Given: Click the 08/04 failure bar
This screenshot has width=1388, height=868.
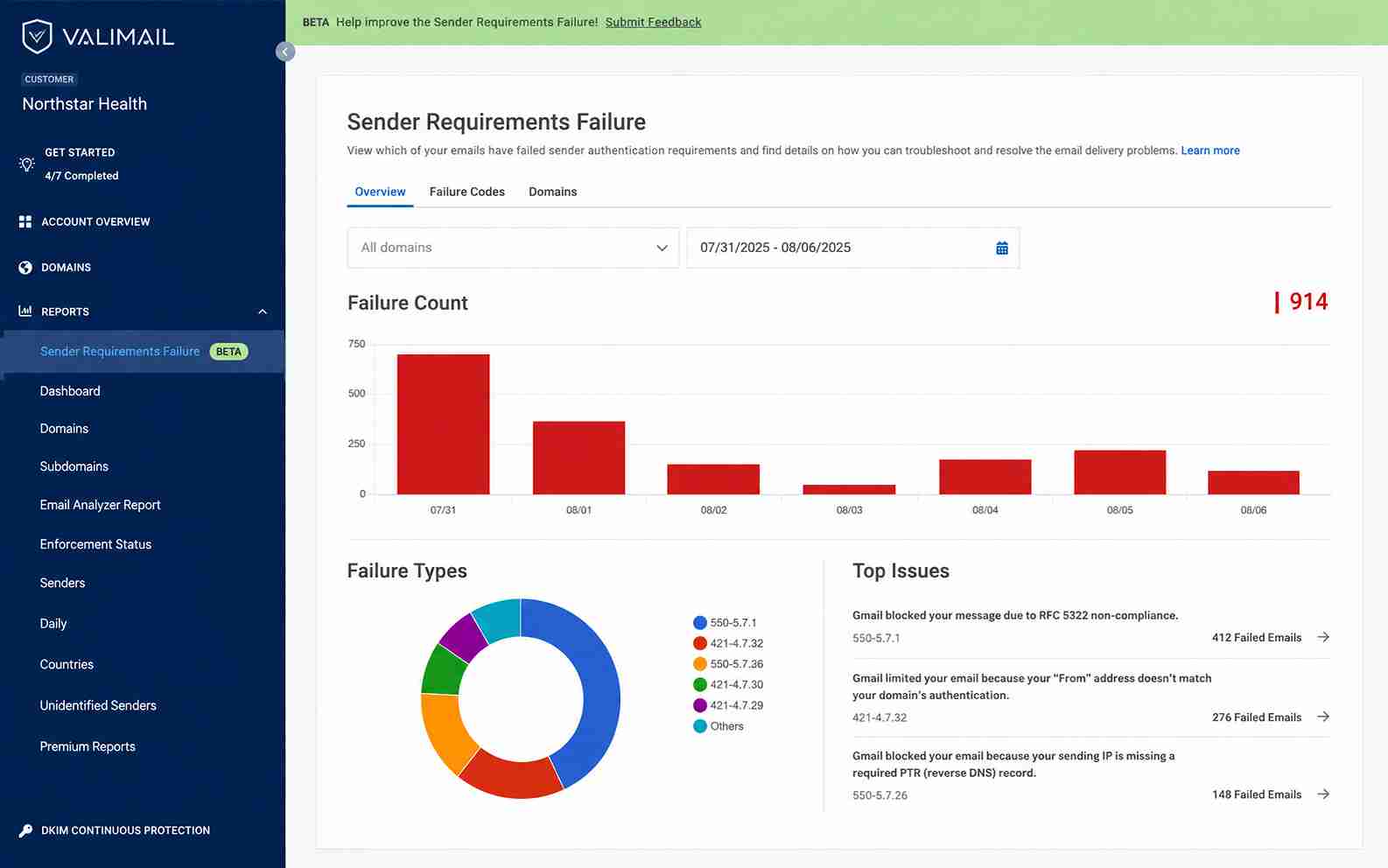Looking at the screenshot, I should point(985,477).
